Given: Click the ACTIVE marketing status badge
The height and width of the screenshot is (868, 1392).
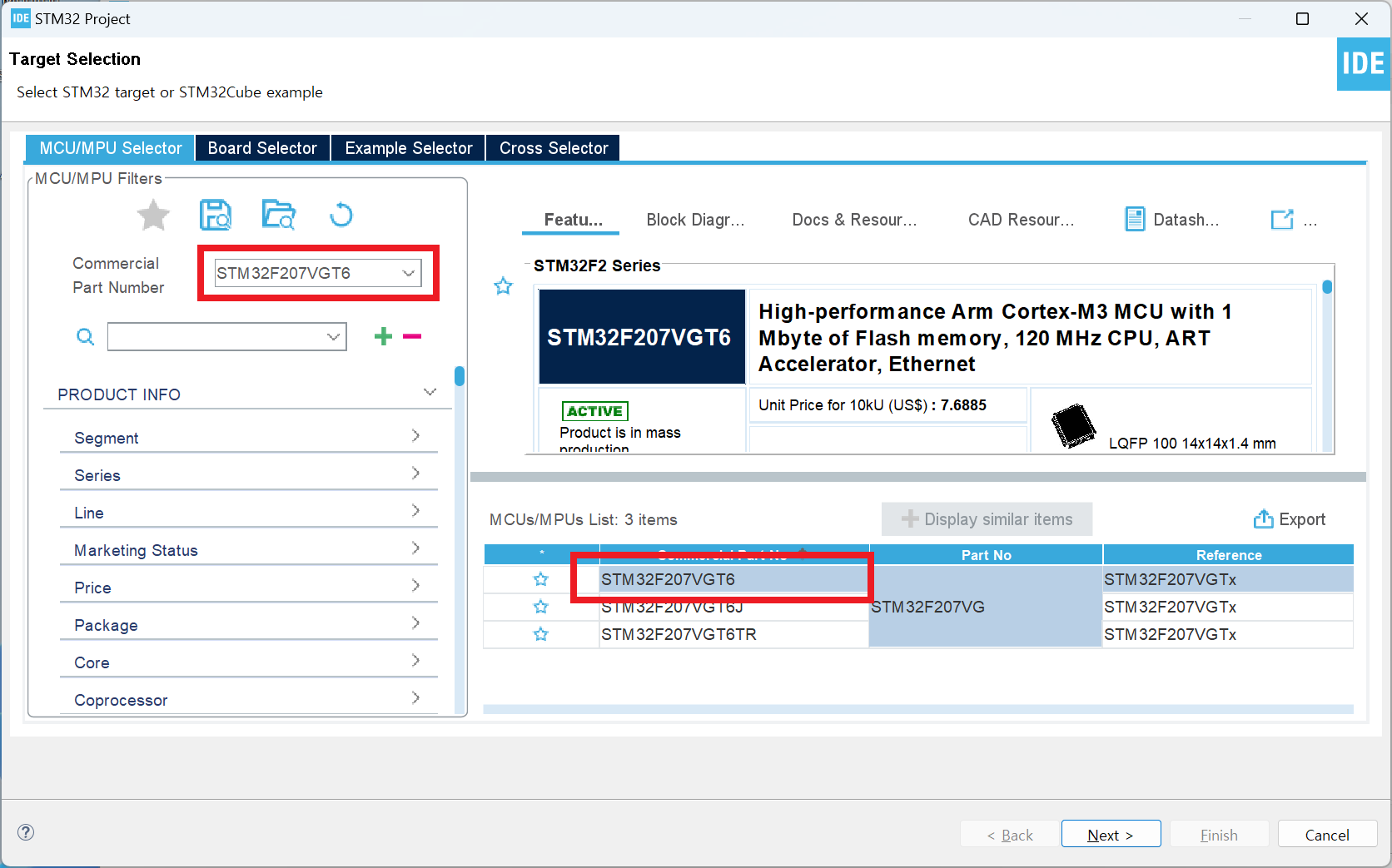Looking at the screenshot, I should click(594, 411).
